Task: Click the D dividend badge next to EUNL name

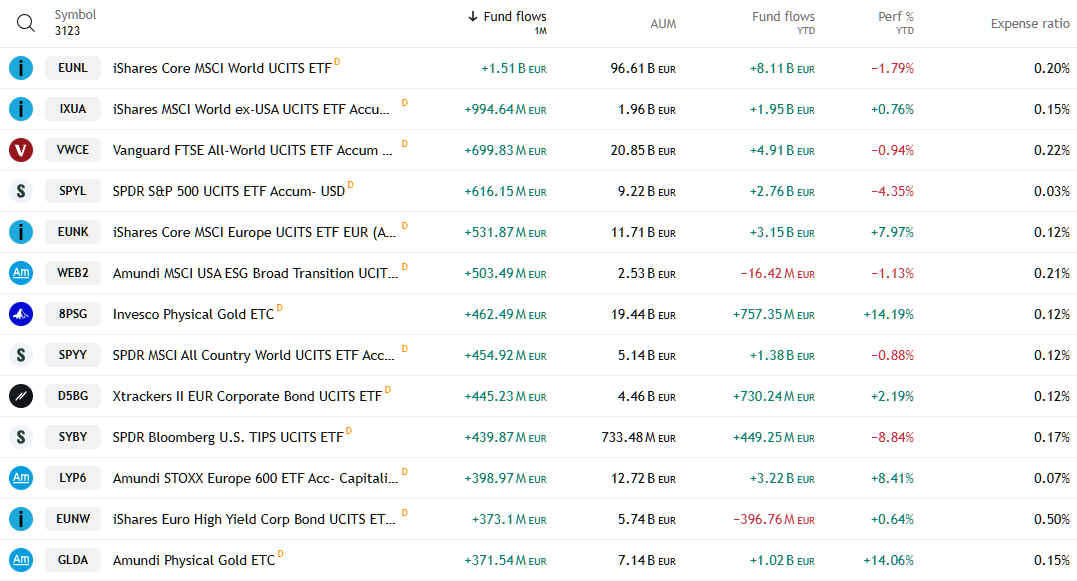Action: click(337, 63)
